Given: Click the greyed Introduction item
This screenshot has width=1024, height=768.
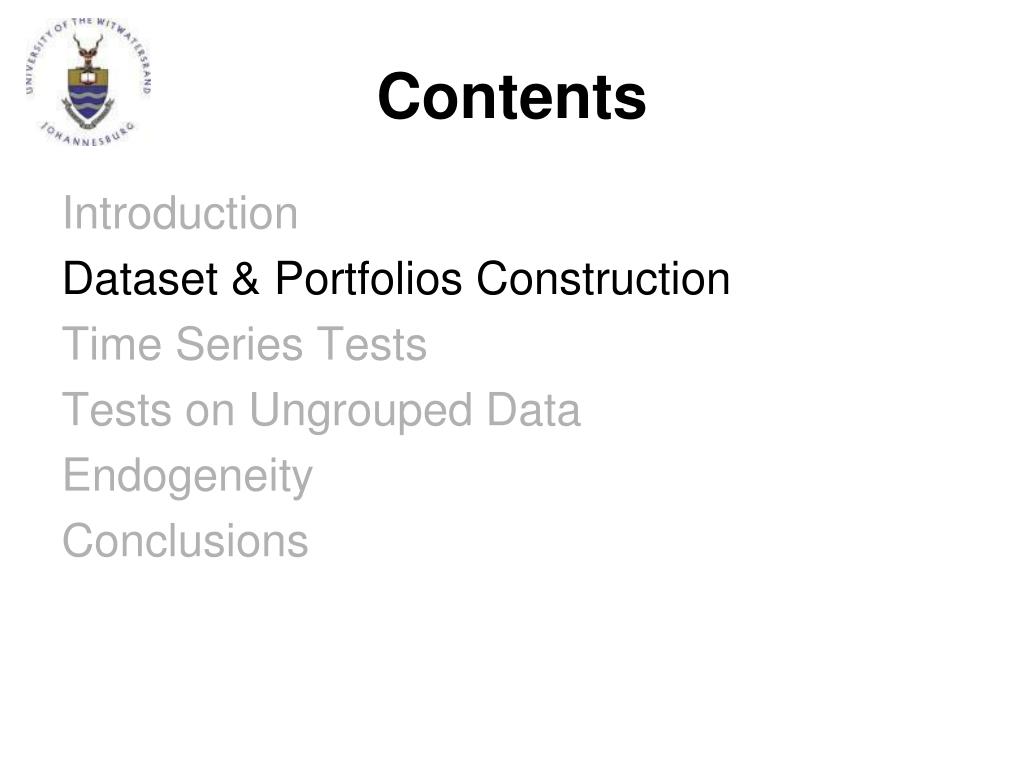Looking at the screenshot, I should [x=180, y=213].
